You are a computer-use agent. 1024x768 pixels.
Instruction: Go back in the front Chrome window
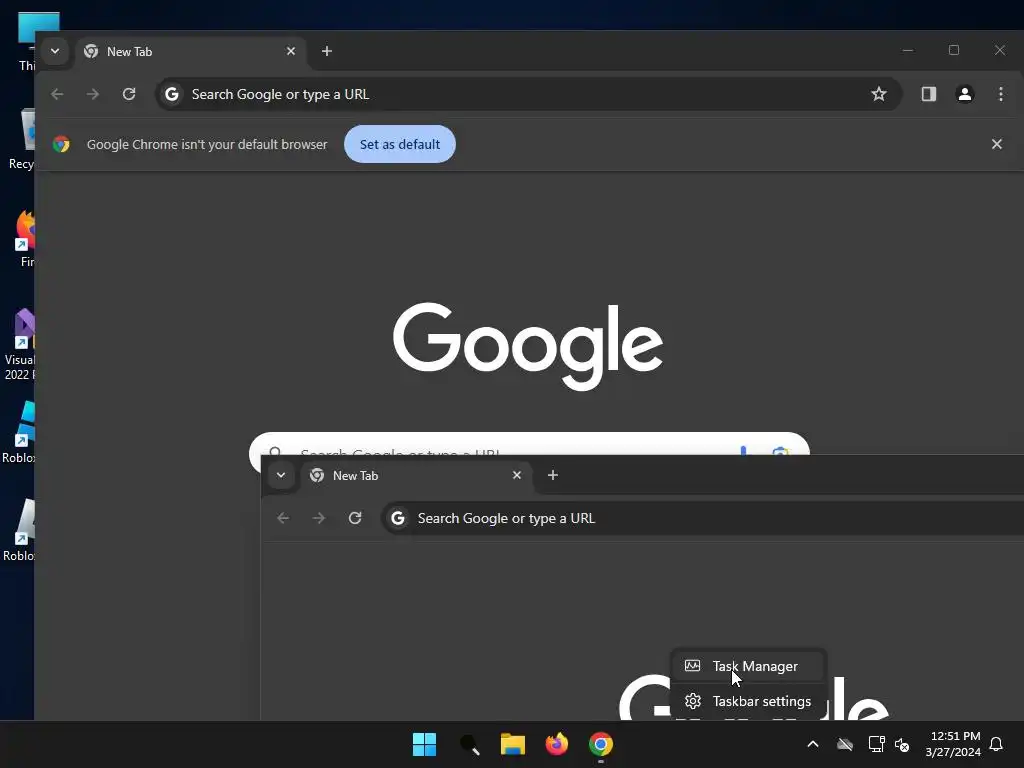(283, 518)
